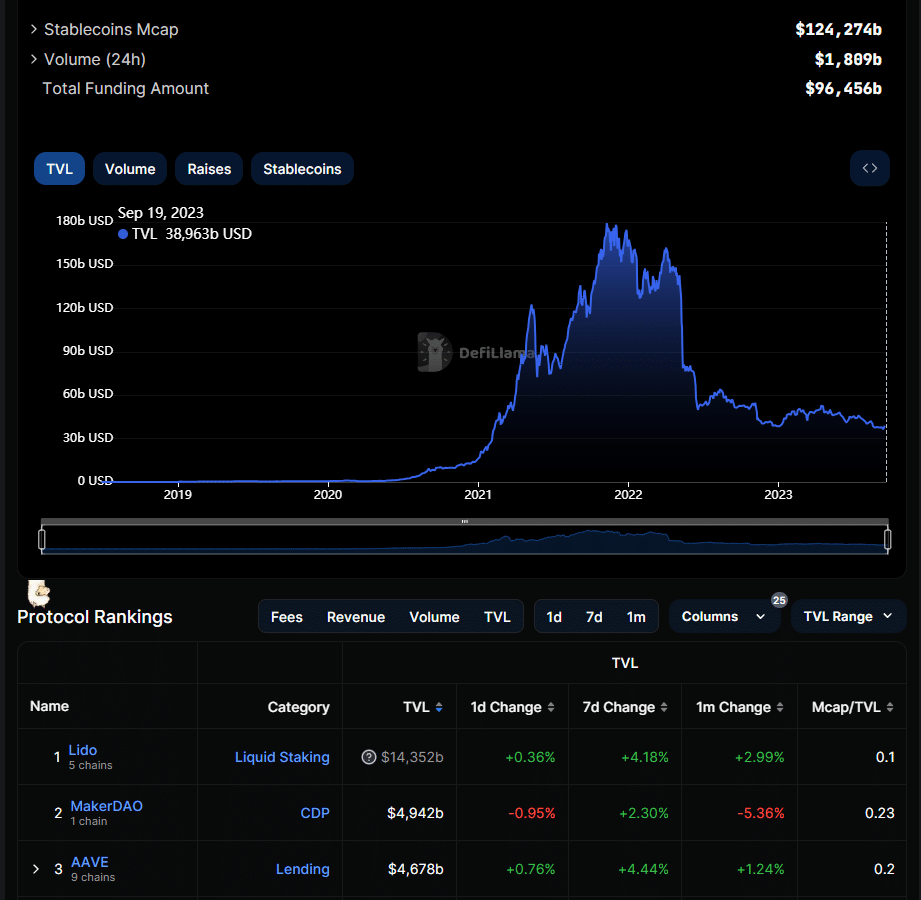
Task: Open the Lido protocol link
Action: click(x=83, y=750)
